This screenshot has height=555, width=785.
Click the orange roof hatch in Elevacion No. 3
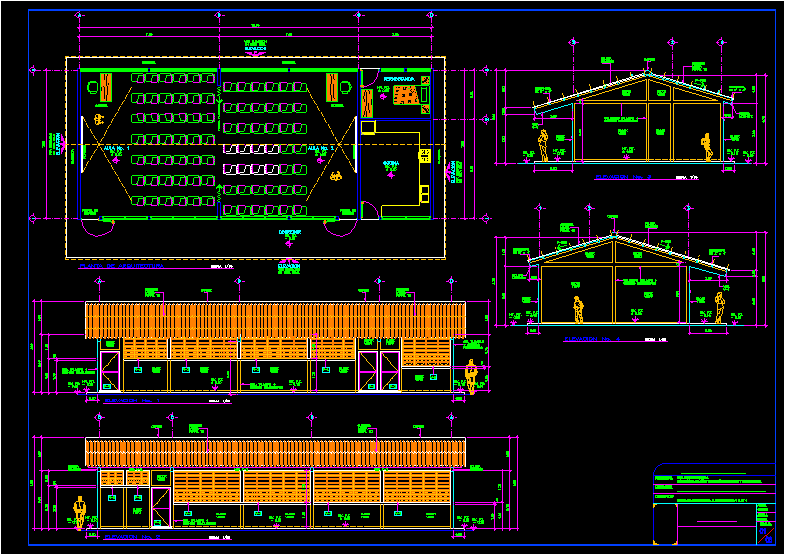[x=275, y=452]
